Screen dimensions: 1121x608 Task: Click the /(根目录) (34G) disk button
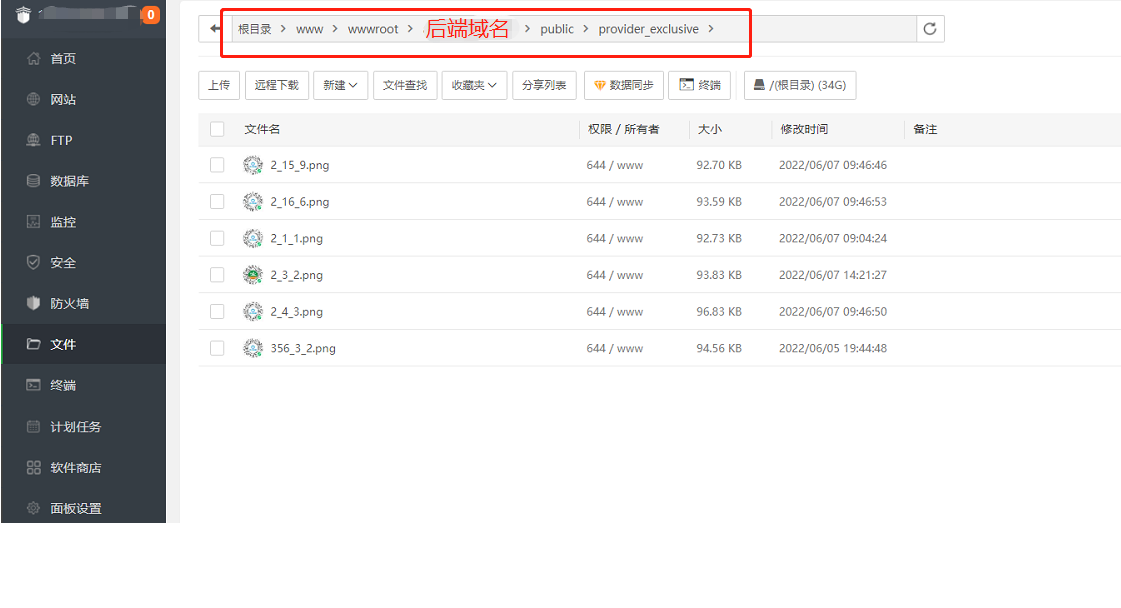799,85
